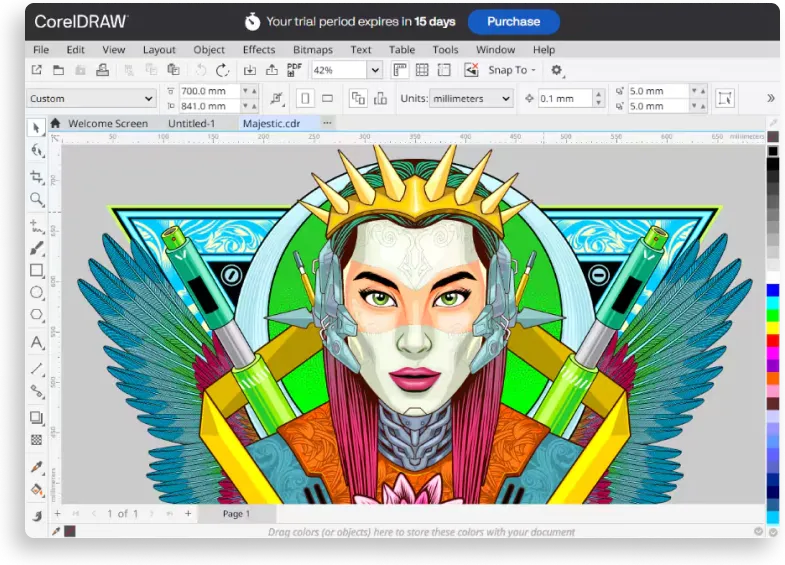Open the Effects menu
785x565 pixels.
[259, 50]
